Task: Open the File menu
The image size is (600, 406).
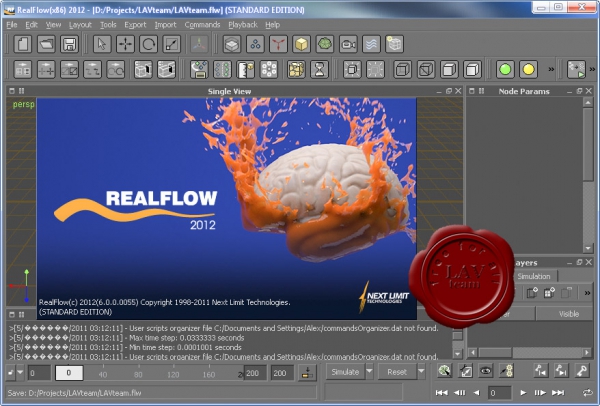Action: pyautogui.click(x=12, y=25)
